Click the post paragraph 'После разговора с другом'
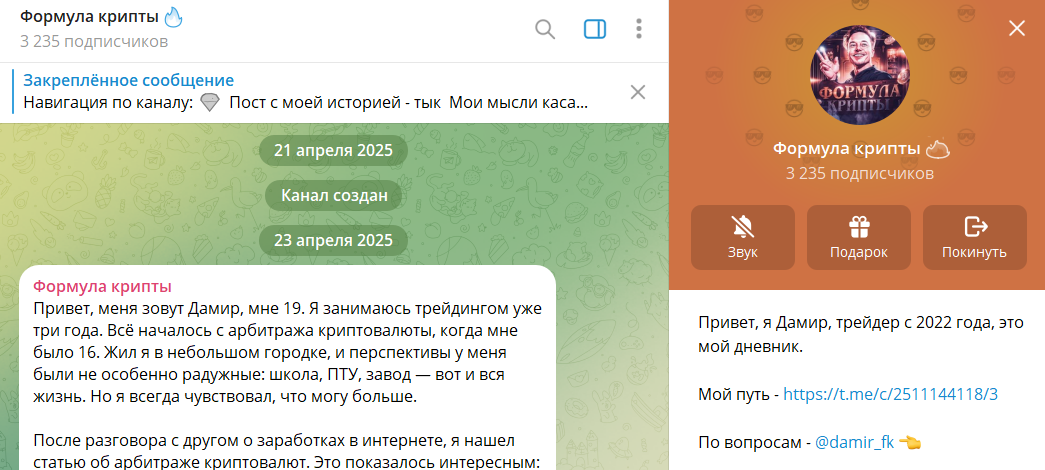Viewport: 1045px width, 470px height. coord(287,452)
